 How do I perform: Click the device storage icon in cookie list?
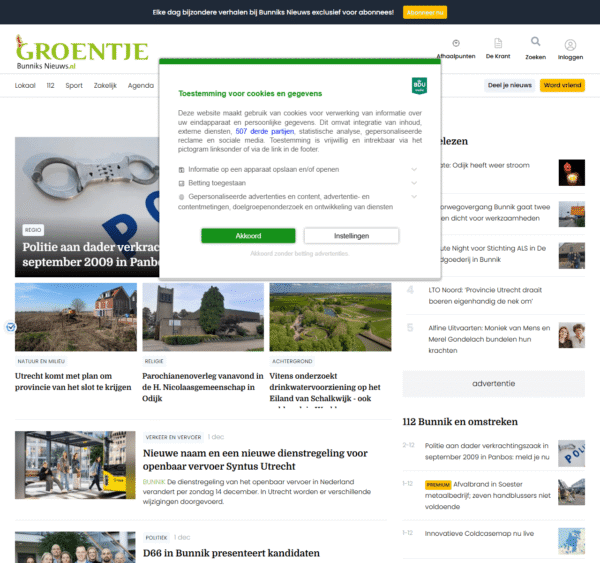(x=182, y=170)
